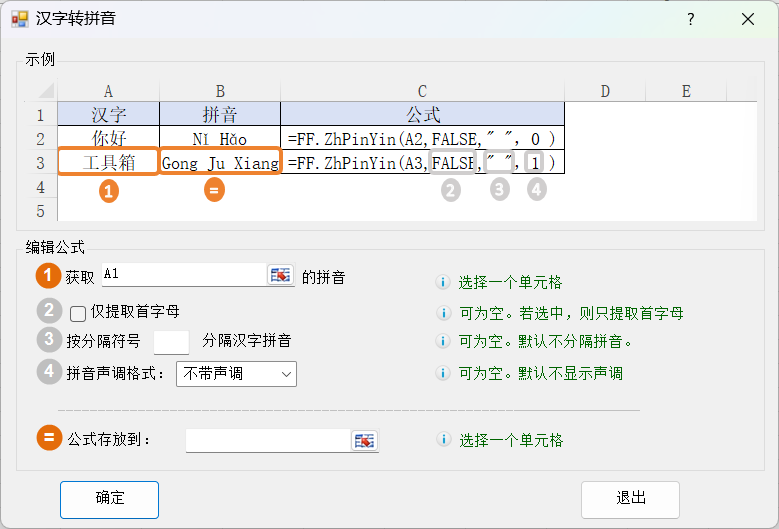The image size is (779, 529).
Task: Click the 工具箱 cell in the example
Action: 108,162
